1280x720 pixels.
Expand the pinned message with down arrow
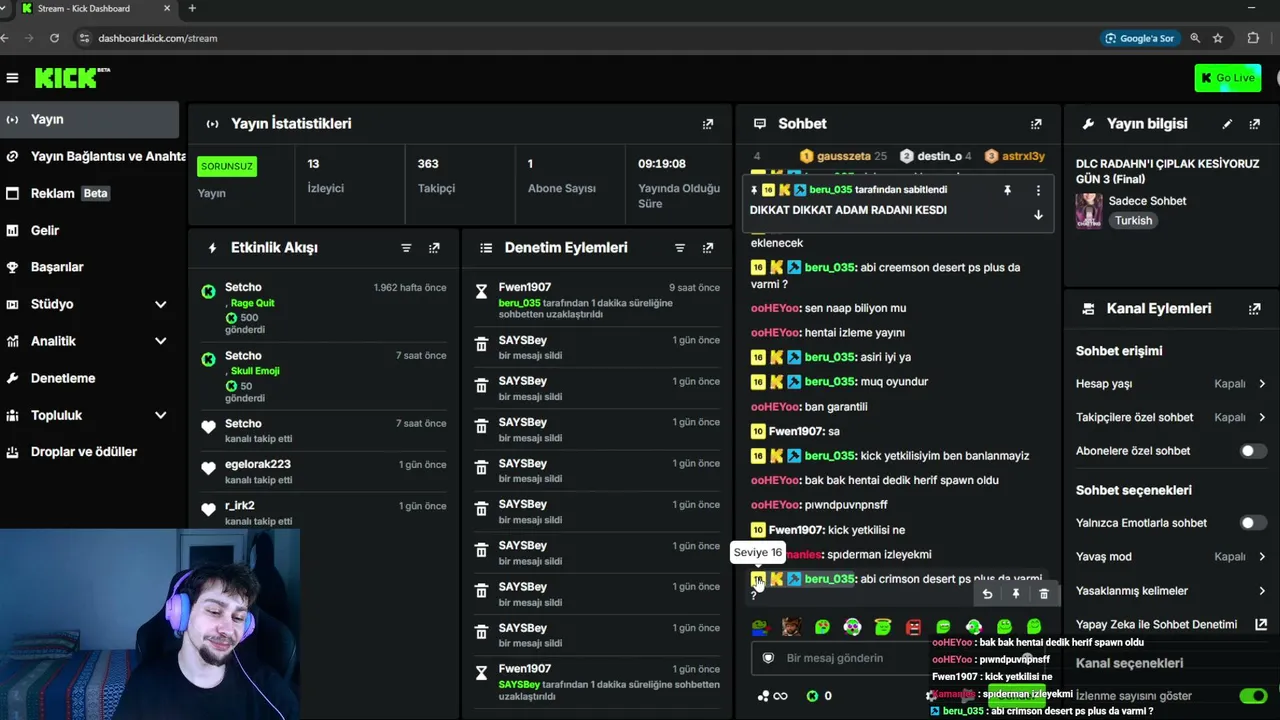(x=1038, y=215)
